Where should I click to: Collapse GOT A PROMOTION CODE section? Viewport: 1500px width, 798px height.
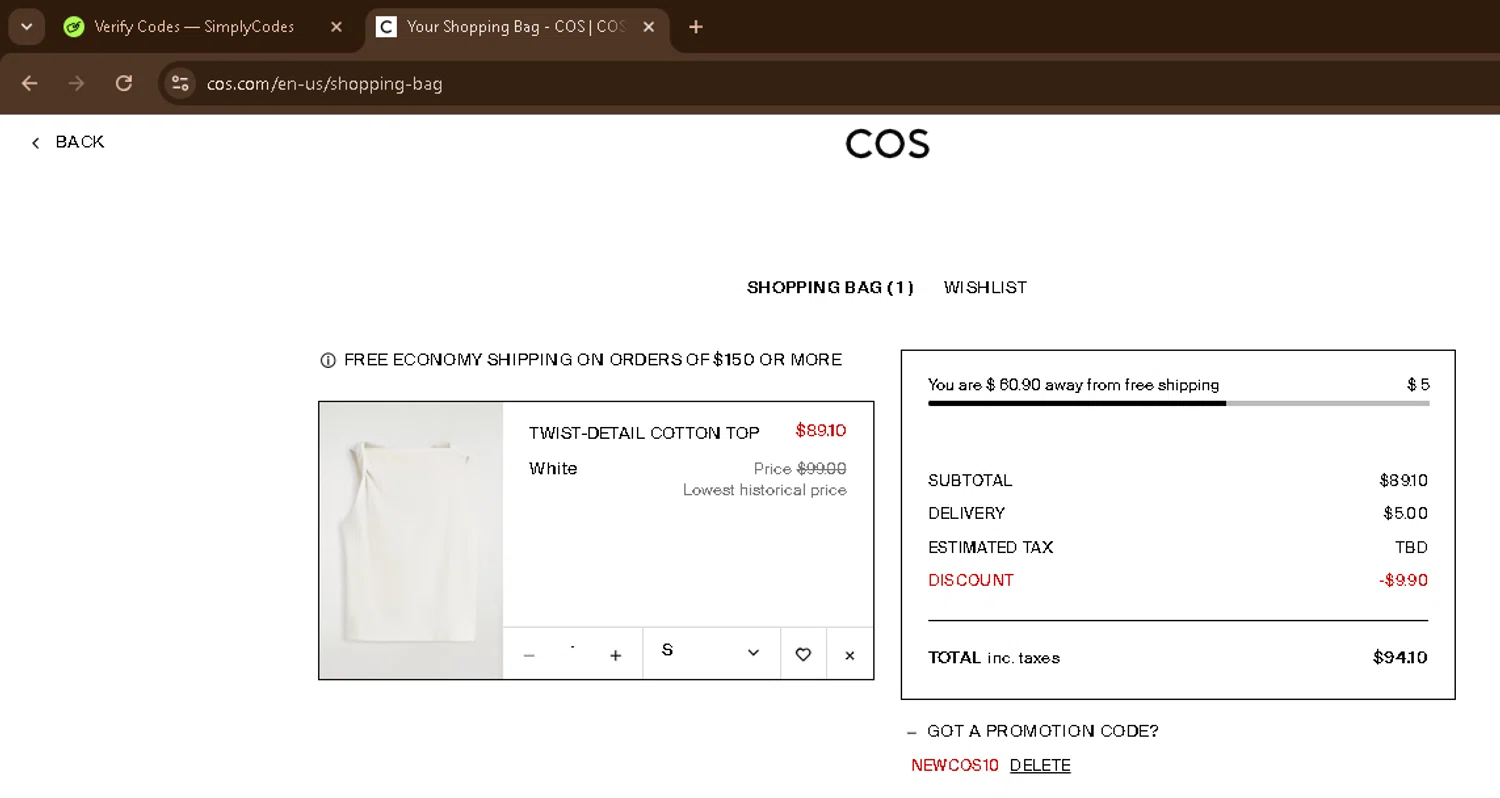1033,731
